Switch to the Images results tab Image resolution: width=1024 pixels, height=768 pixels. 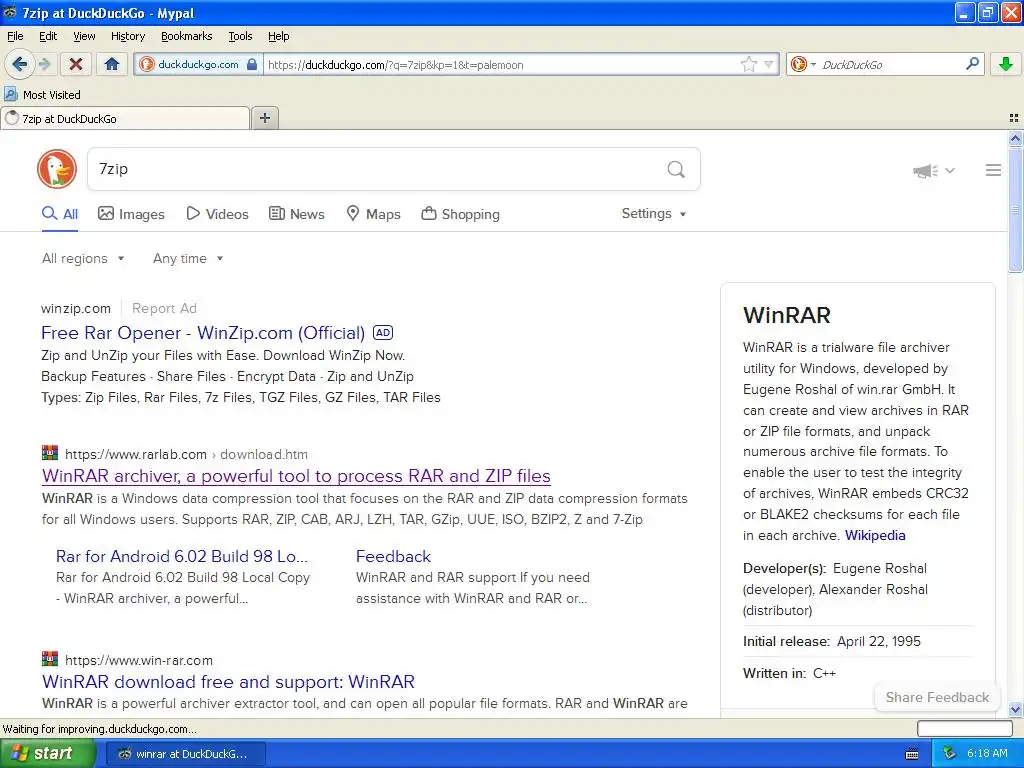131,214
